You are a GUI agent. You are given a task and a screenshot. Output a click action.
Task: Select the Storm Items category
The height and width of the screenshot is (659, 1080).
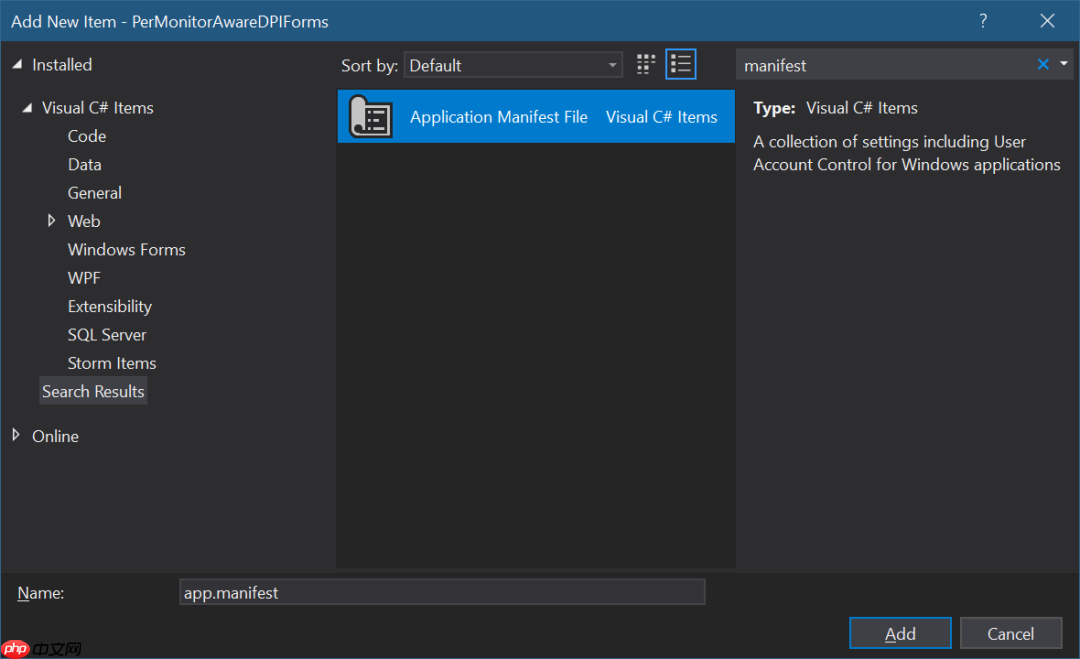tap(112, 363)
